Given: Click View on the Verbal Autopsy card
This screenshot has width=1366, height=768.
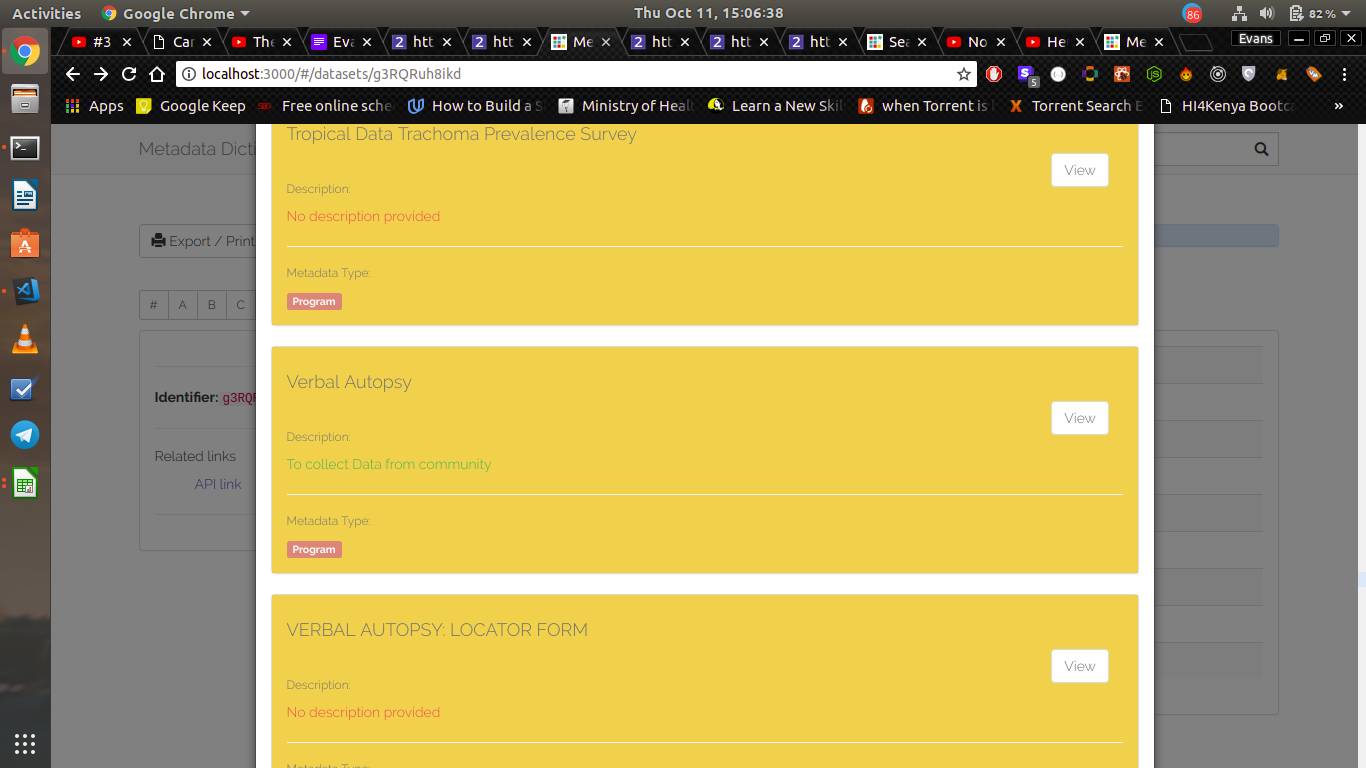Looking at the screenshot, I should tap(1080, 418).
